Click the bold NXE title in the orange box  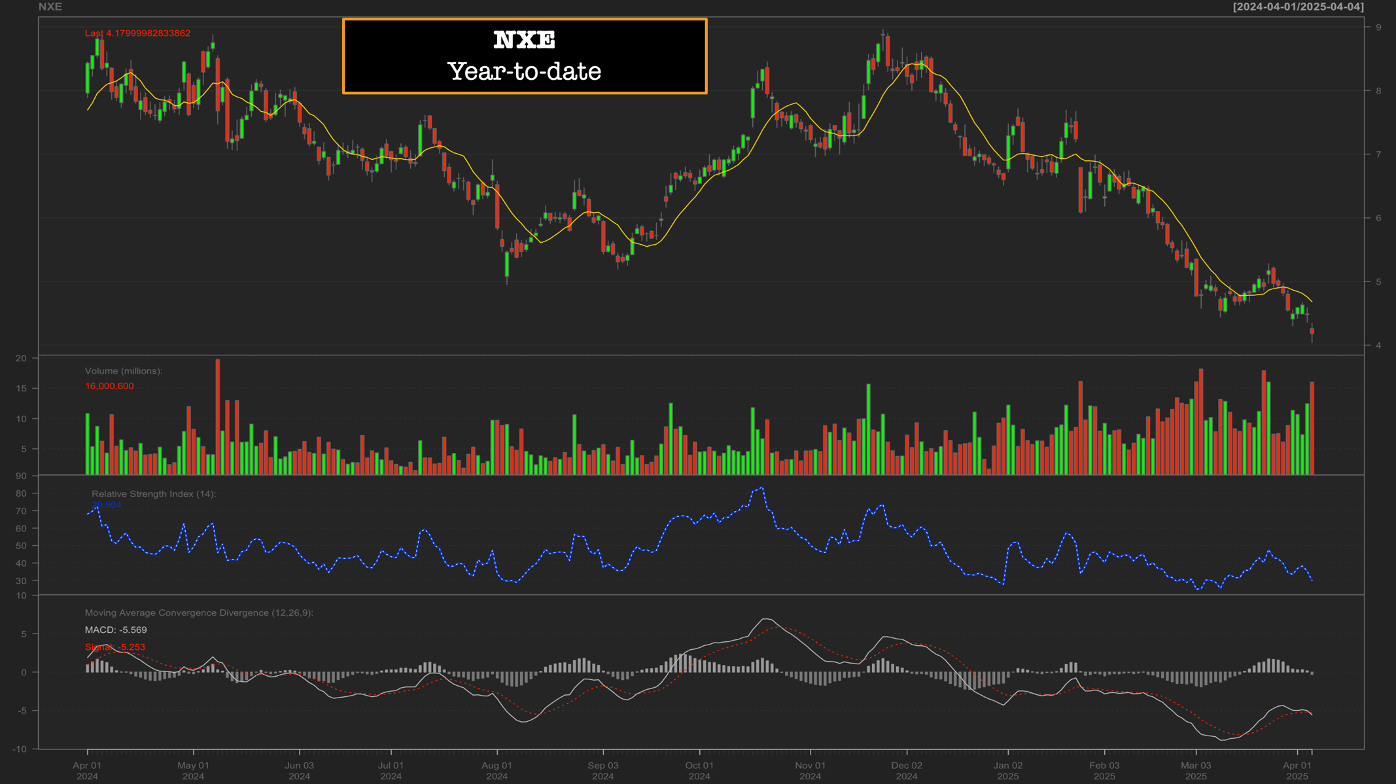coord(524,41)
